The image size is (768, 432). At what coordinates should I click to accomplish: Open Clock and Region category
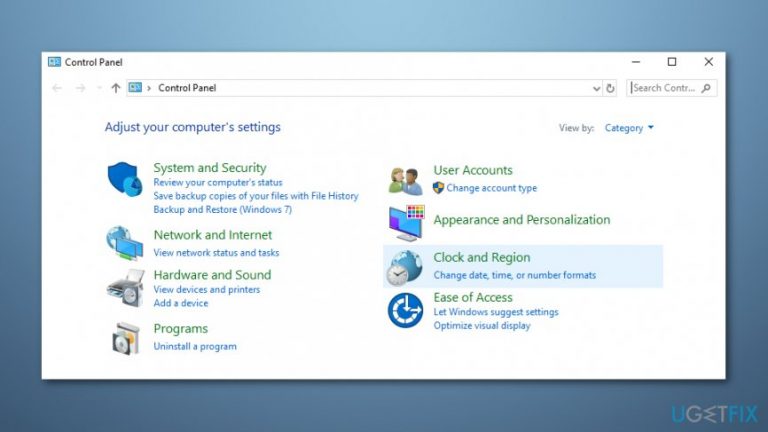coord(481,257)
